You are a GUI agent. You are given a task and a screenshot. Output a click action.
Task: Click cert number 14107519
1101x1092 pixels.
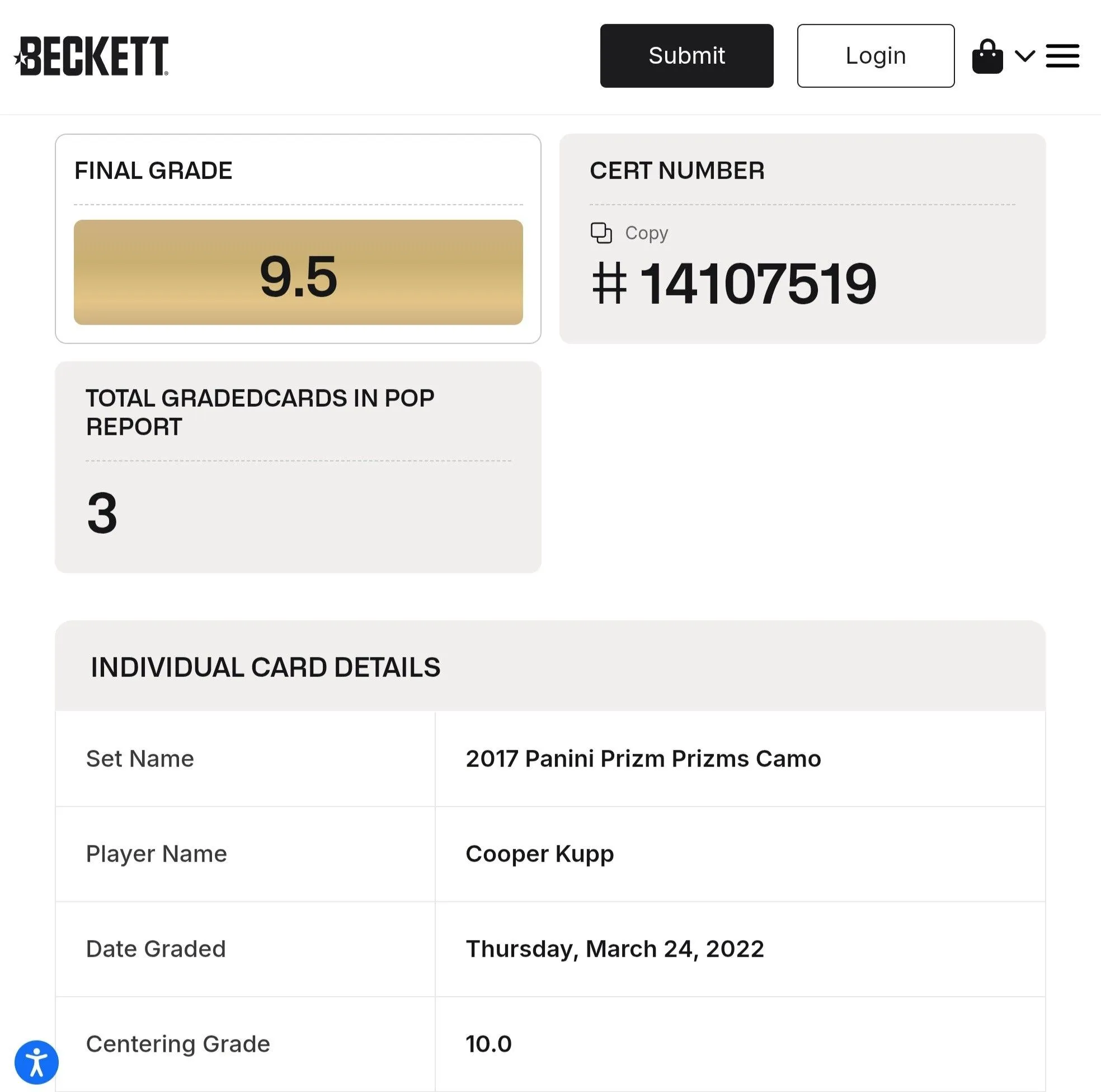point(734,283)
